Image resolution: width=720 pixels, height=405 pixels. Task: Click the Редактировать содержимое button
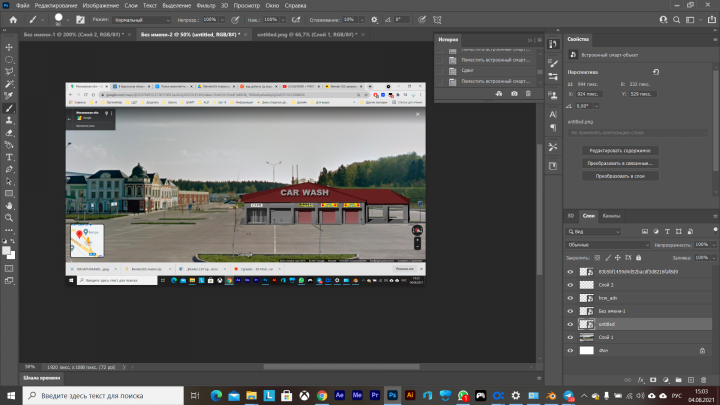[x=620, y=151]
